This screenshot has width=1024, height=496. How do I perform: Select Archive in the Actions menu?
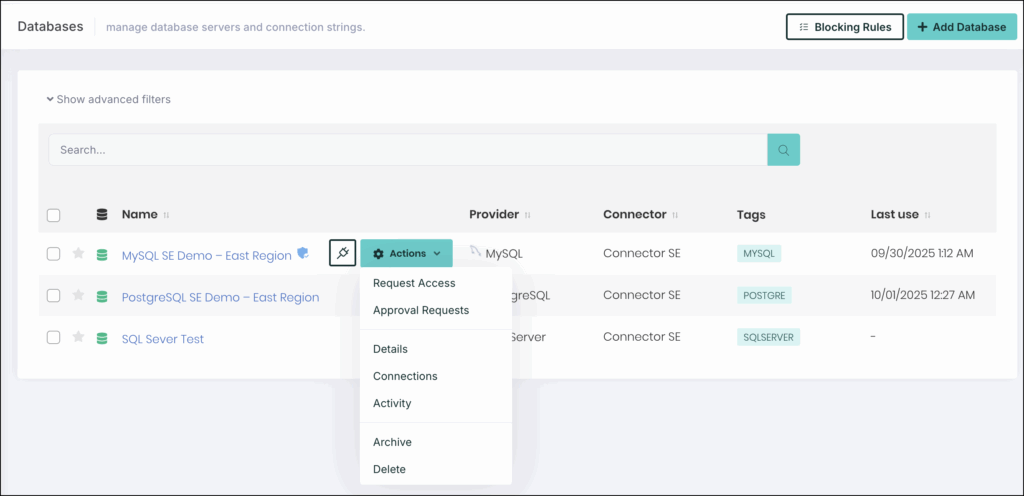click(392, 442)
